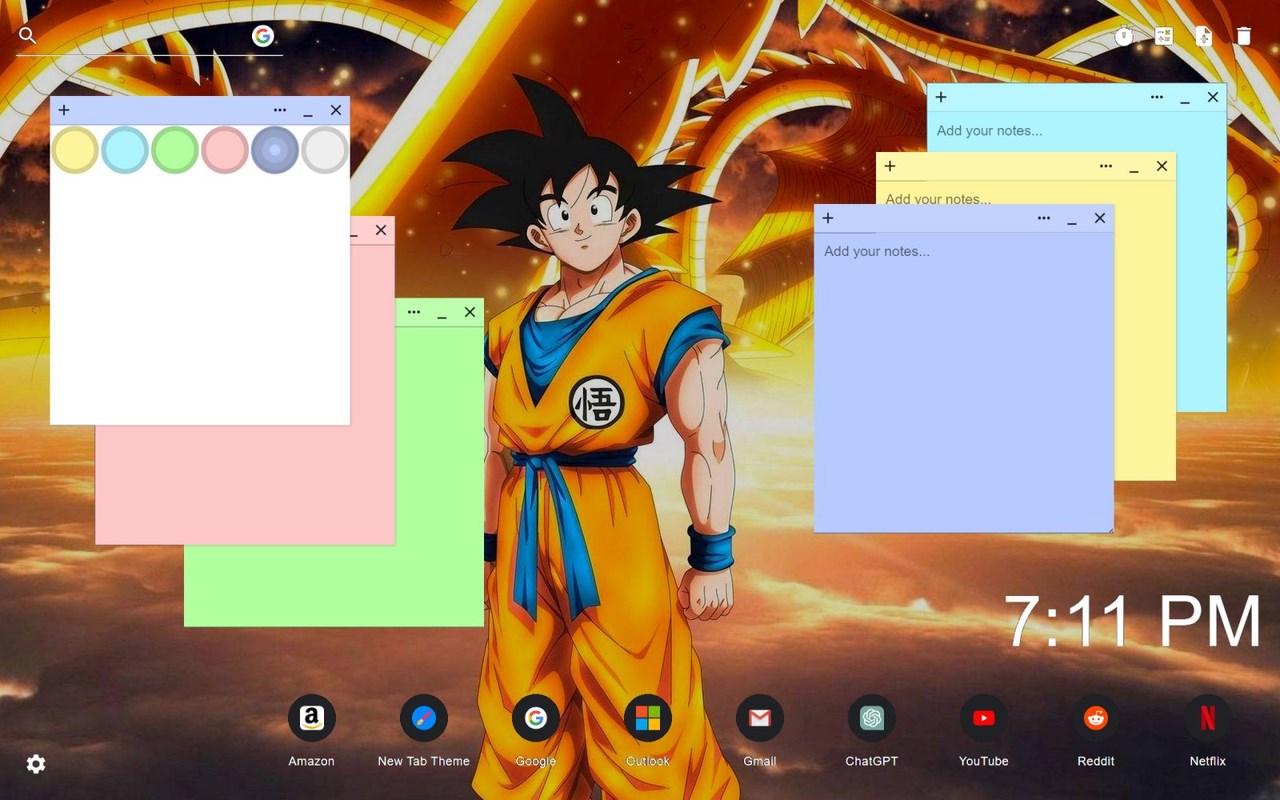
Task: Open the settings gear
Action: coord(36,764)
